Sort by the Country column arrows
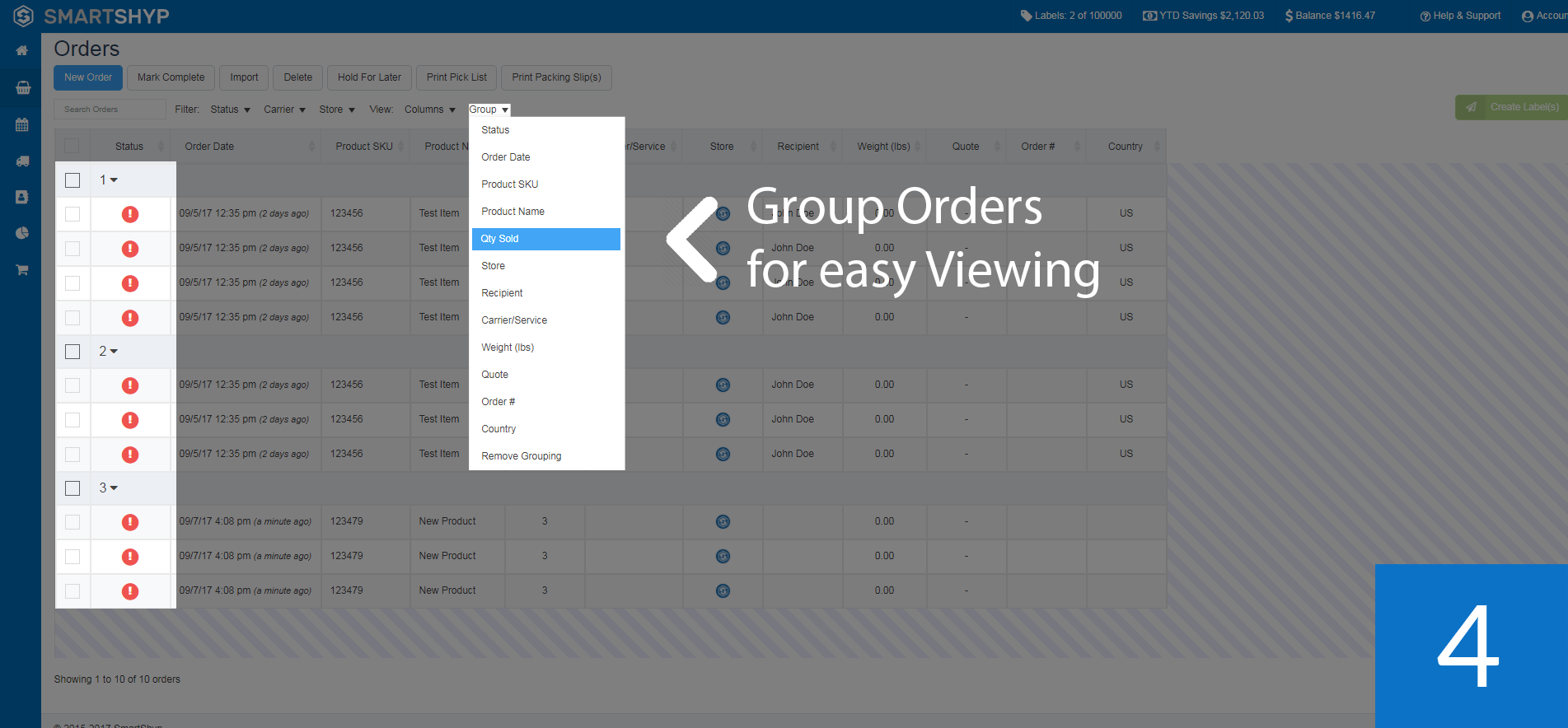This screenshot has width=1568, height=728. 1157,147
